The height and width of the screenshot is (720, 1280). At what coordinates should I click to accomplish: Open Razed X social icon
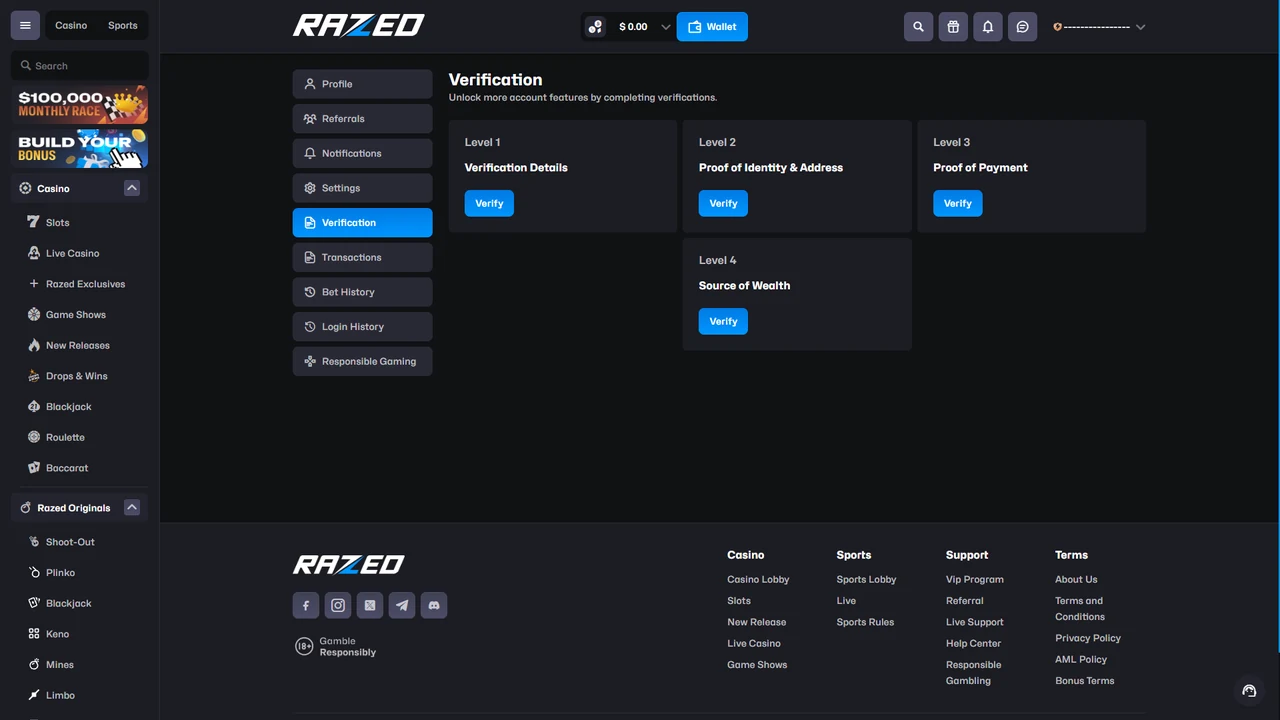pos(370,605)
